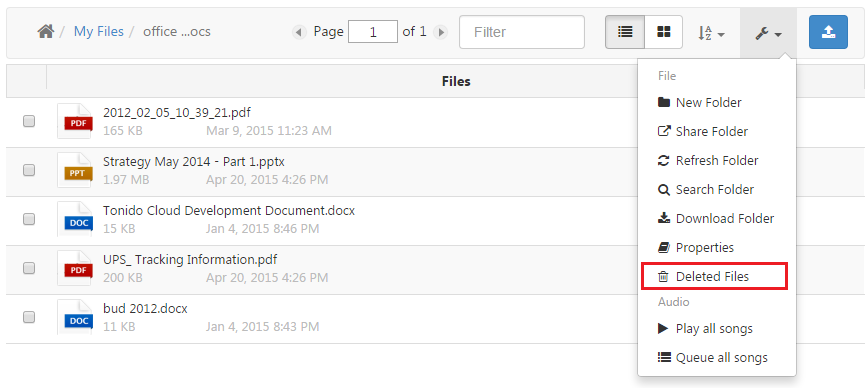The width and height of the screenshot is (866, 388).
Task: Switch to grid view
Action: 663,32
